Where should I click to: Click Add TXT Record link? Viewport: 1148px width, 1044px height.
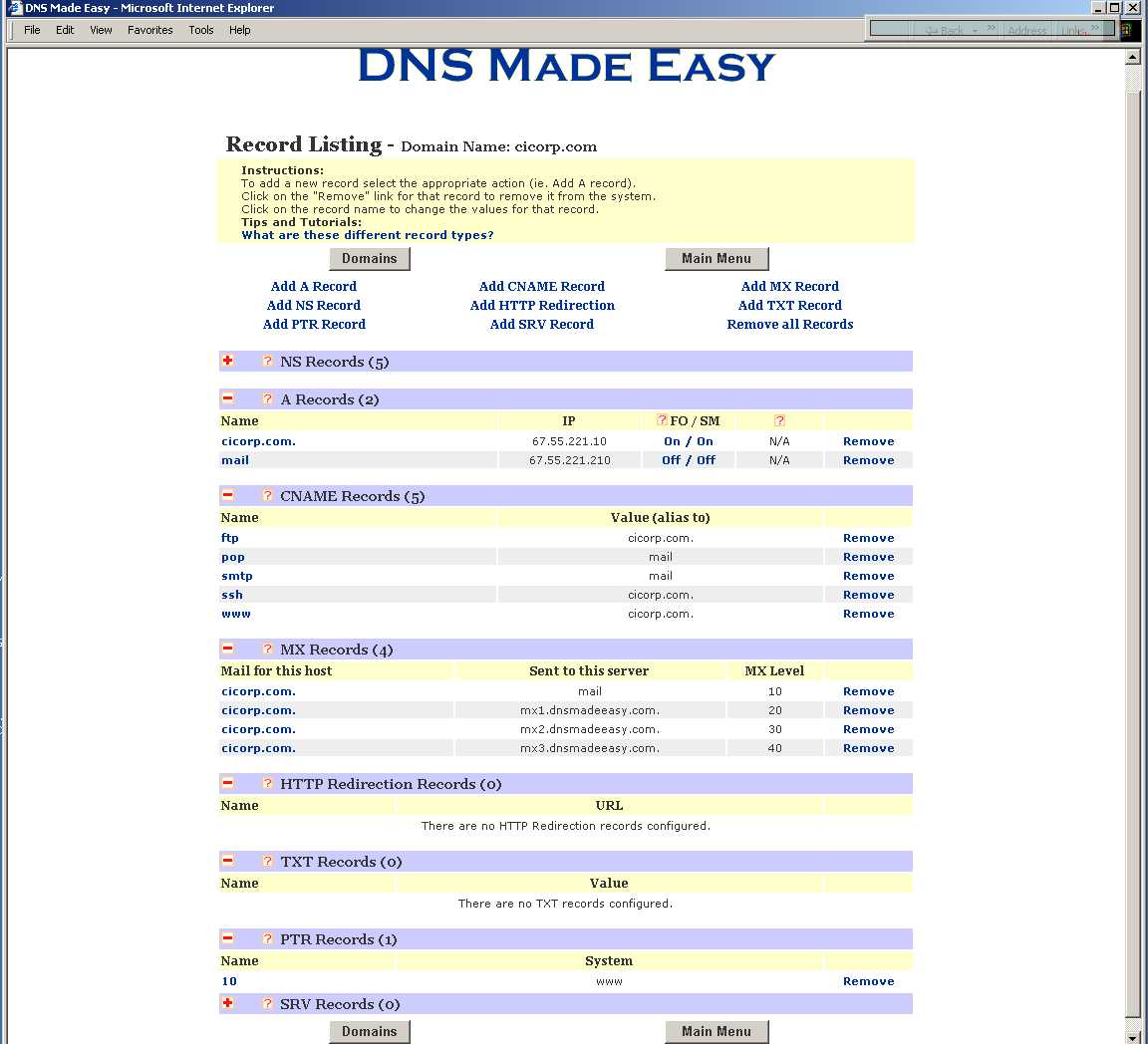790,305
